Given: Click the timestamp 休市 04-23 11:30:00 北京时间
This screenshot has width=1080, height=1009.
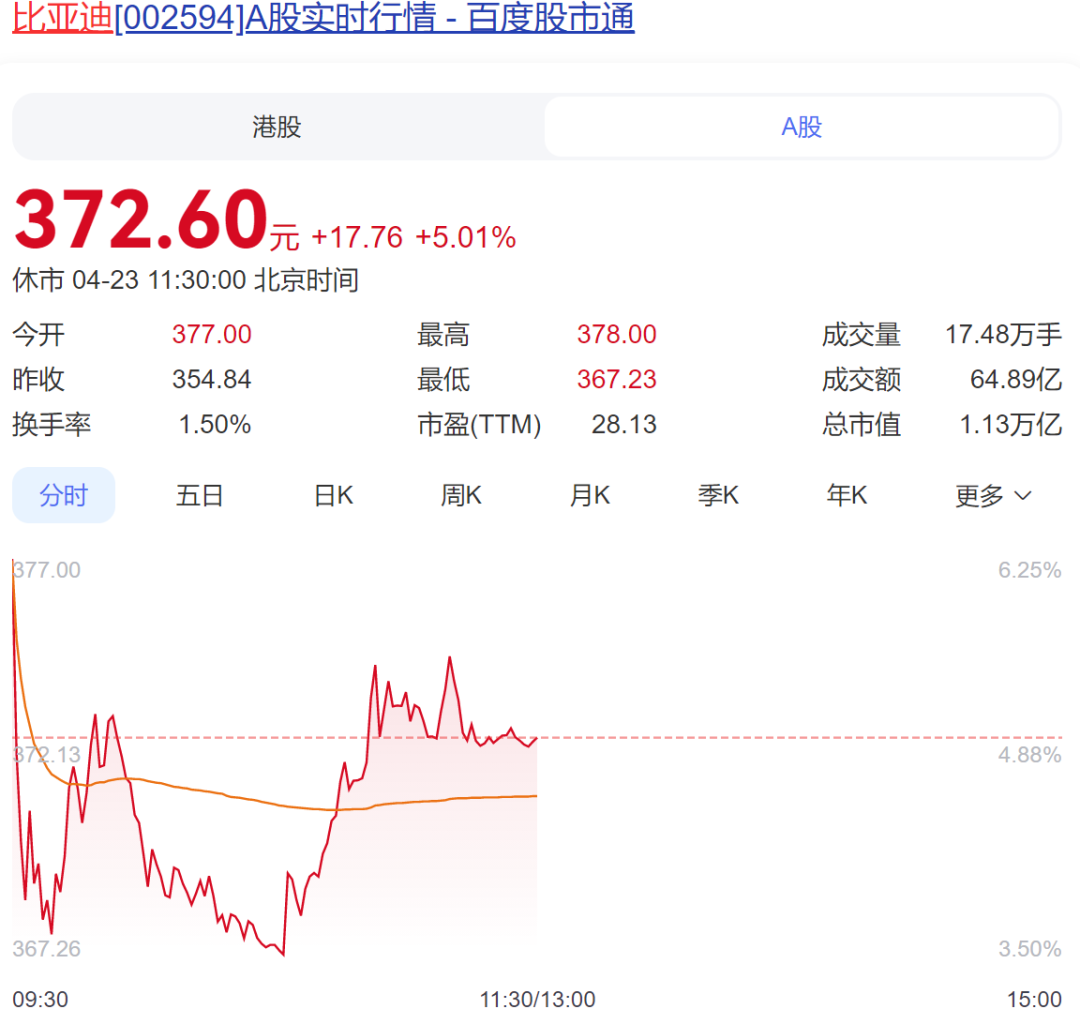Looking at the screenshot, I should [185, 280].
